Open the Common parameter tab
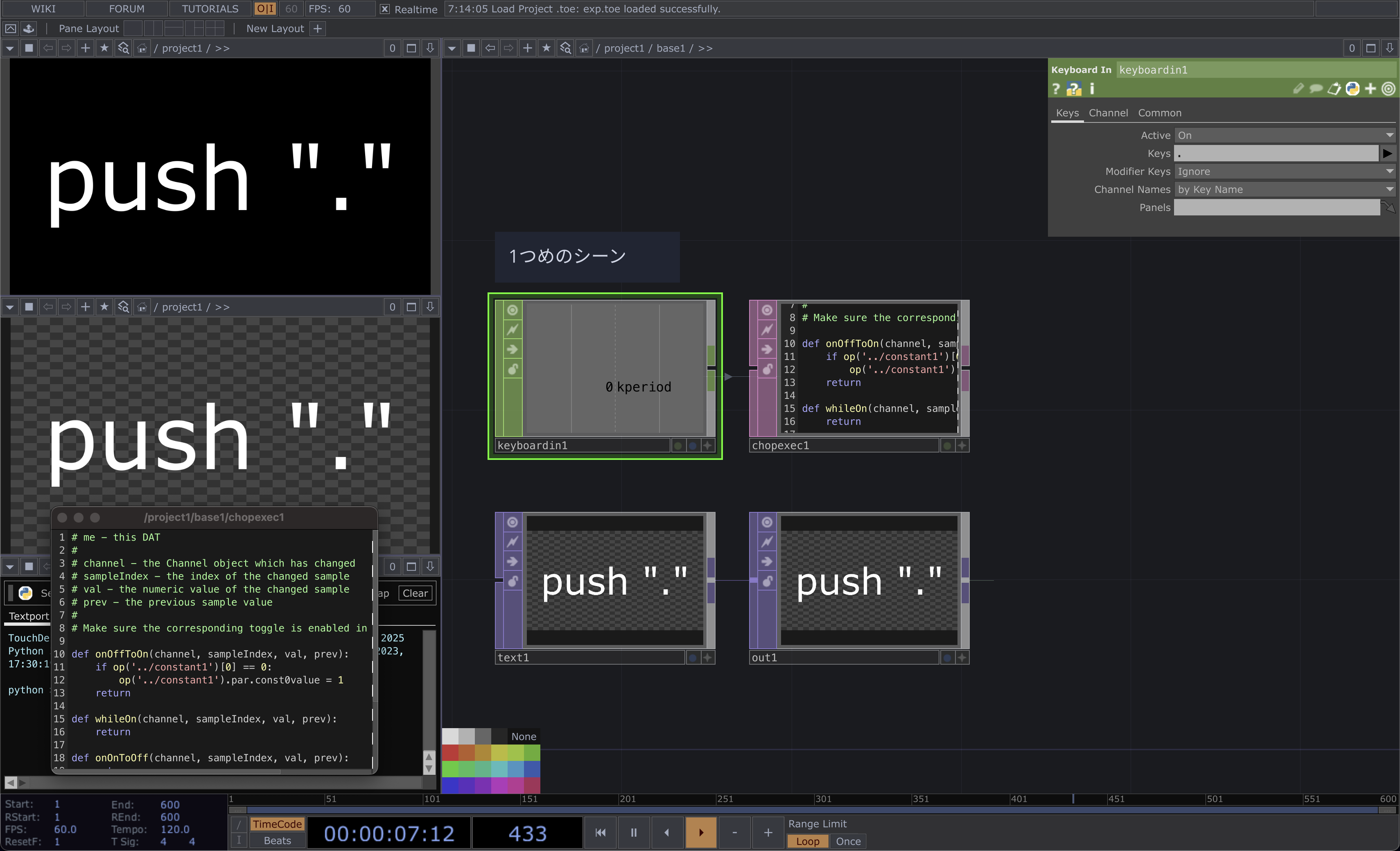 tap(1159, 113)
